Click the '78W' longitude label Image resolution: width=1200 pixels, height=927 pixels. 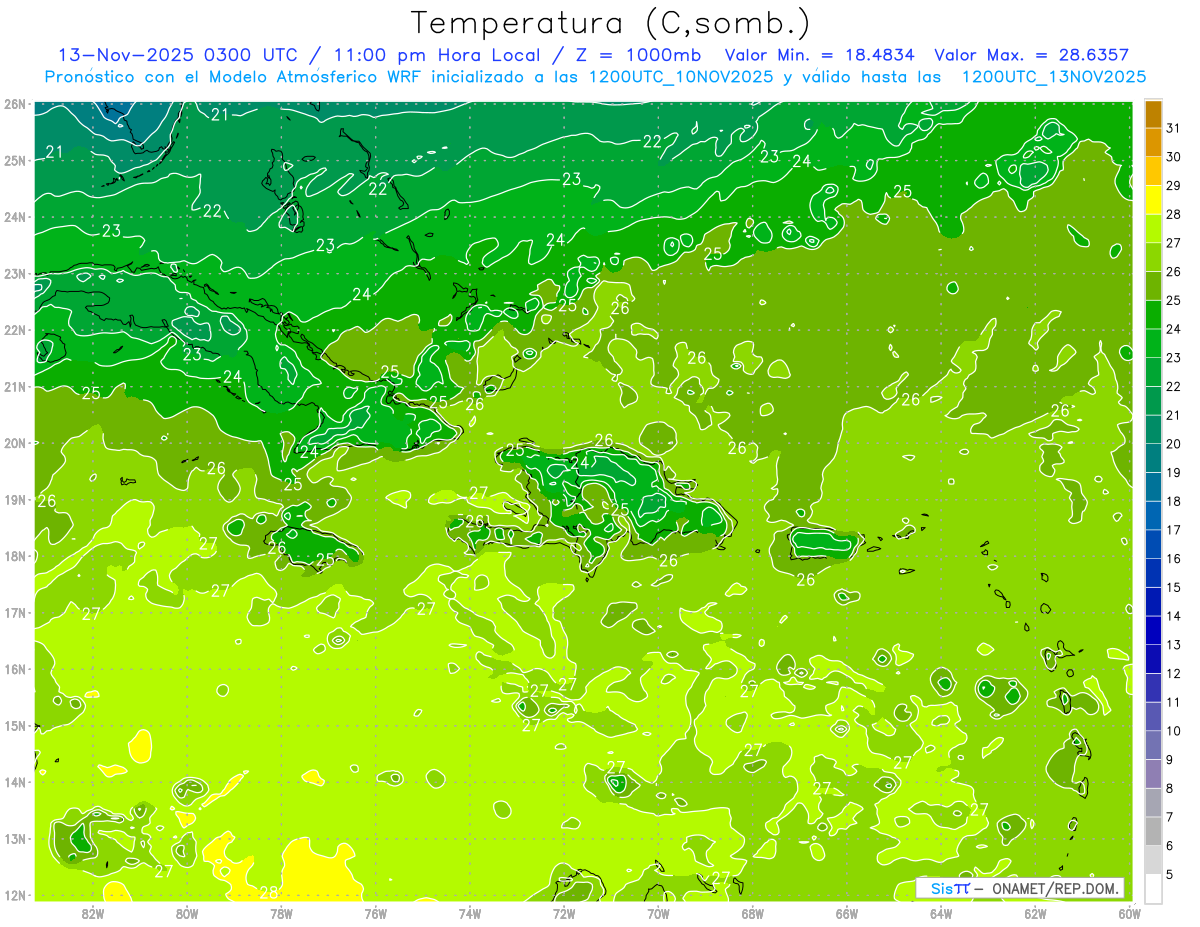[281, 912]
